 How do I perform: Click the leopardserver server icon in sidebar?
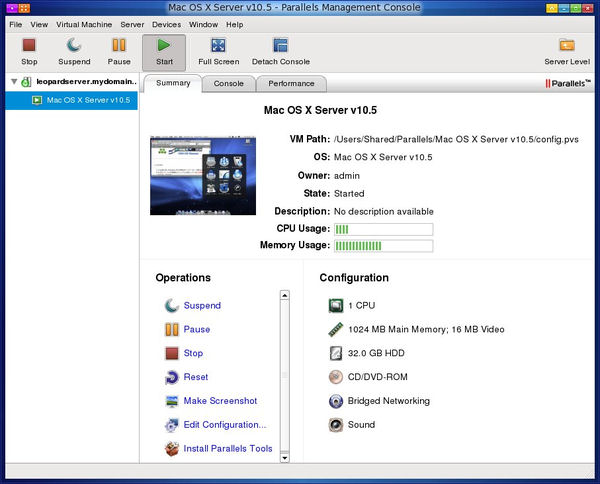coord(26,81)
